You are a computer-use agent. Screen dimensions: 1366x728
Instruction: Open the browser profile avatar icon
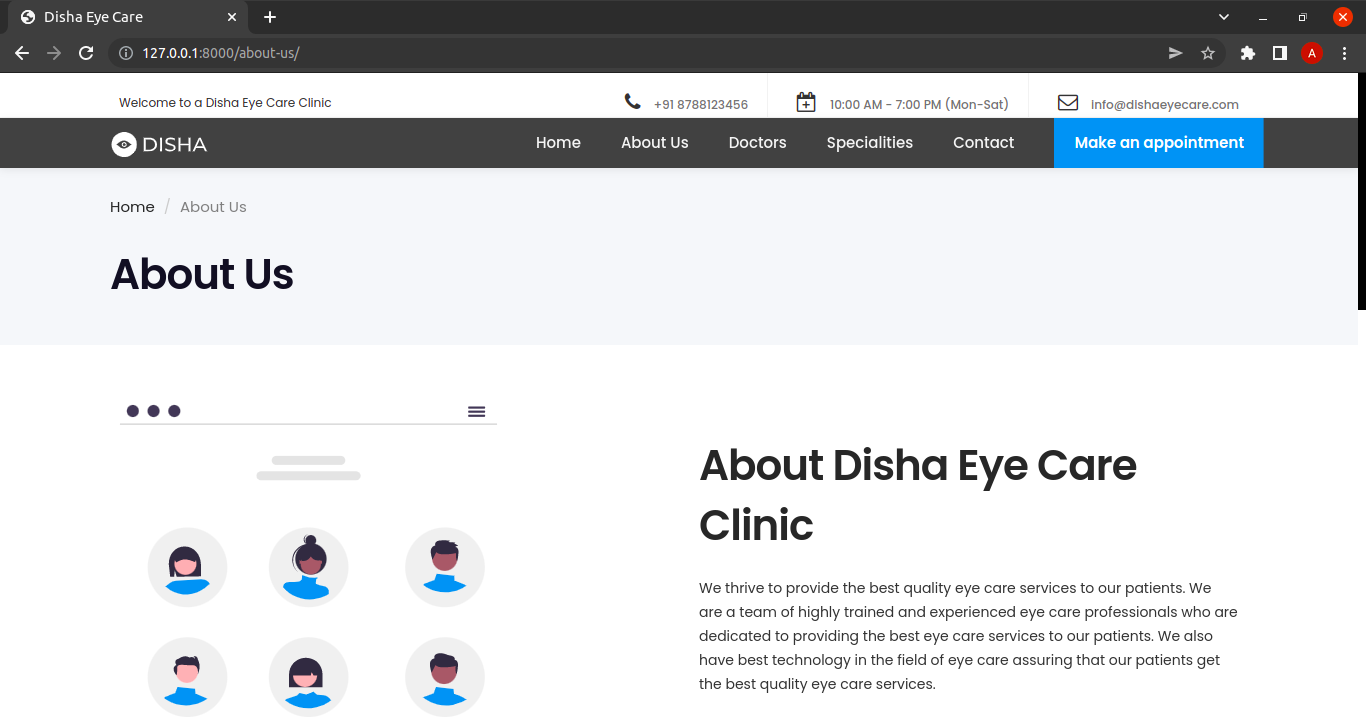coord(1312,52)
